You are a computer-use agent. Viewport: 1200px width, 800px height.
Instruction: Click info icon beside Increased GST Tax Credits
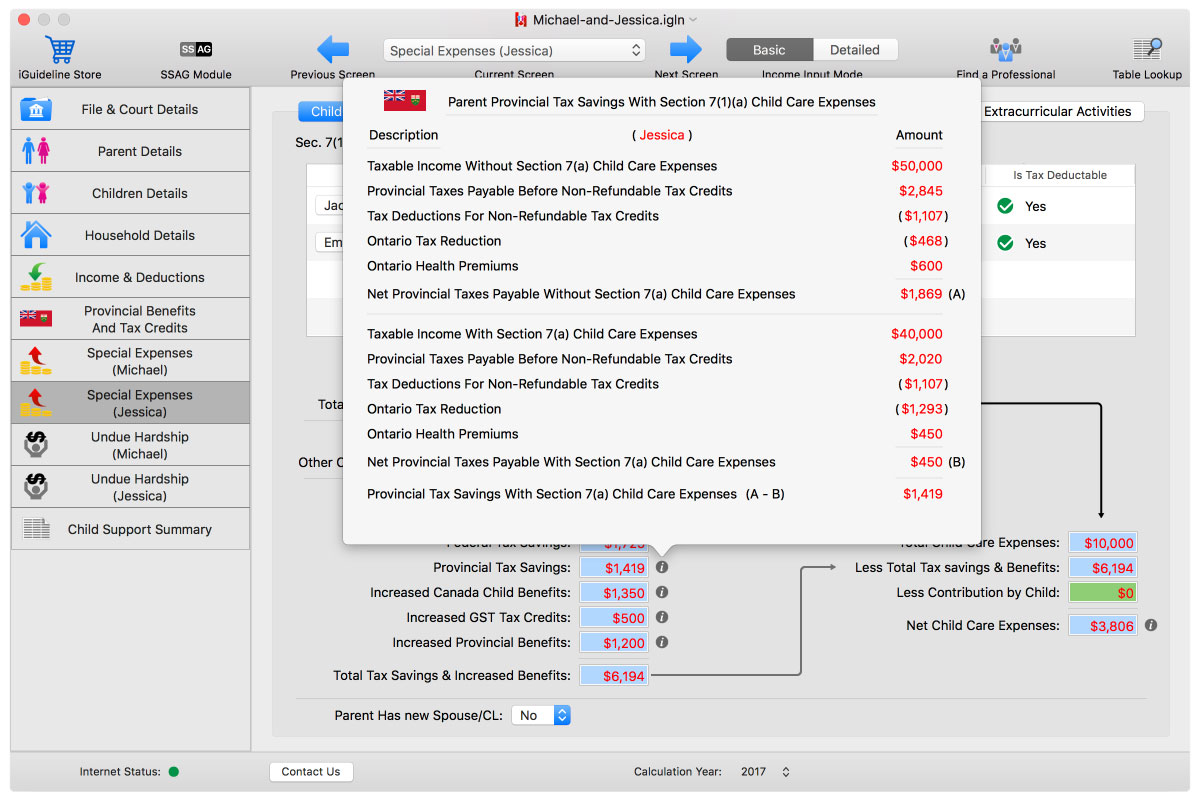pyautogui.click(x=662, y=617)
